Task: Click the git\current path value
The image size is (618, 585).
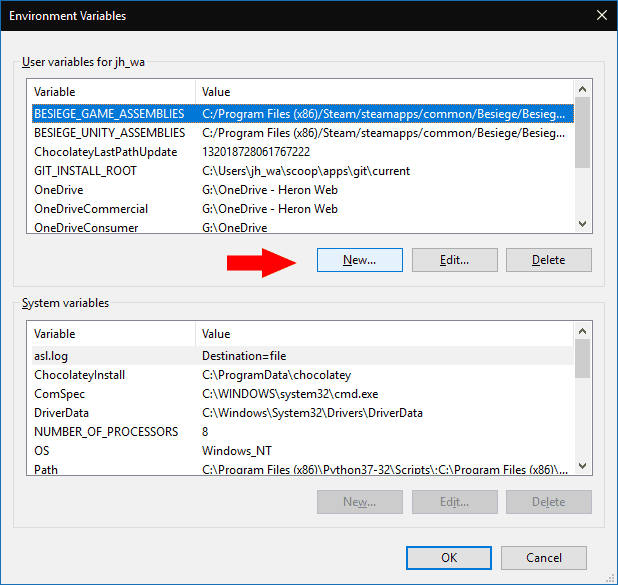Action: (x=306, y=171)
